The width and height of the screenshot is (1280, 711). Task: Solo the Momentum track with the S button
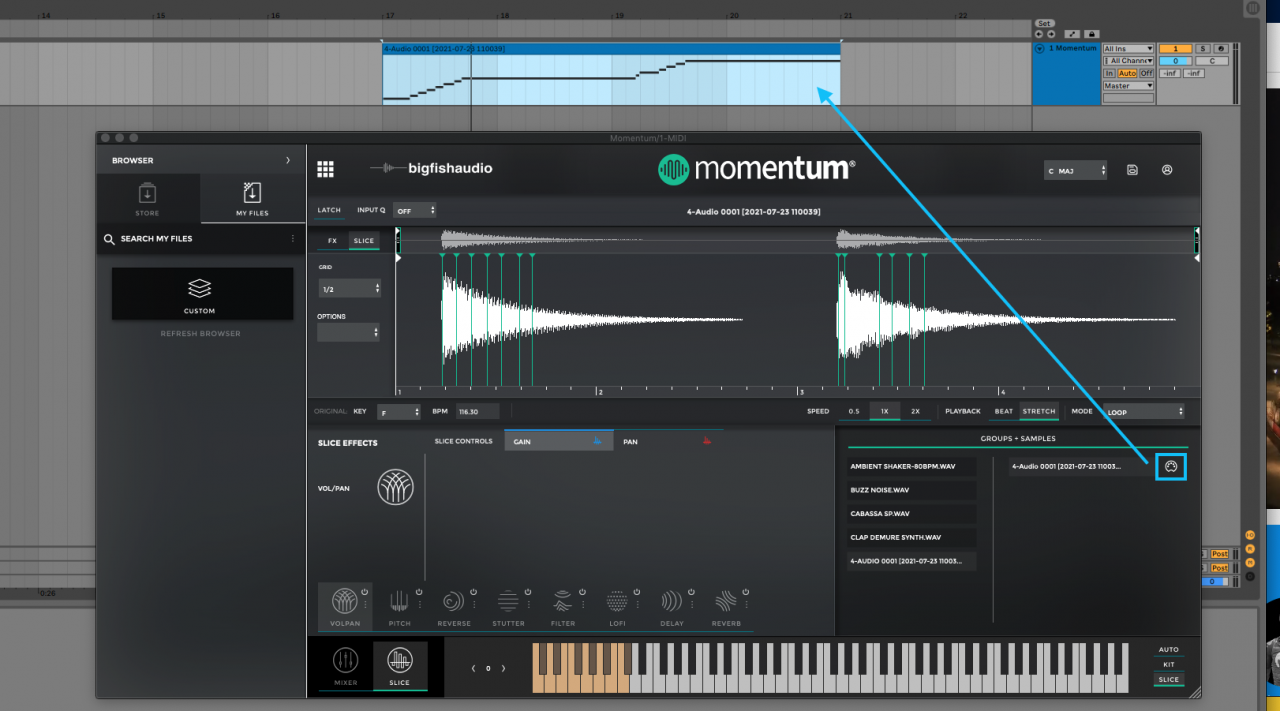pos(1202,48)
